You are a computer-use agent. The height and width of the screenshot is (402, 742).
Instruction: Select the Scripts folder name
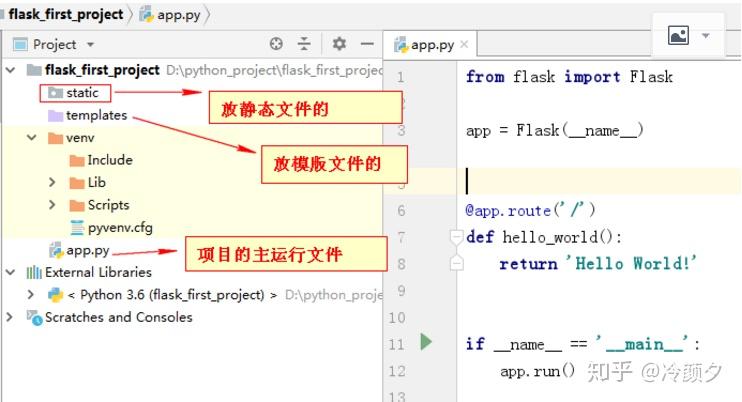pos(108,205)
